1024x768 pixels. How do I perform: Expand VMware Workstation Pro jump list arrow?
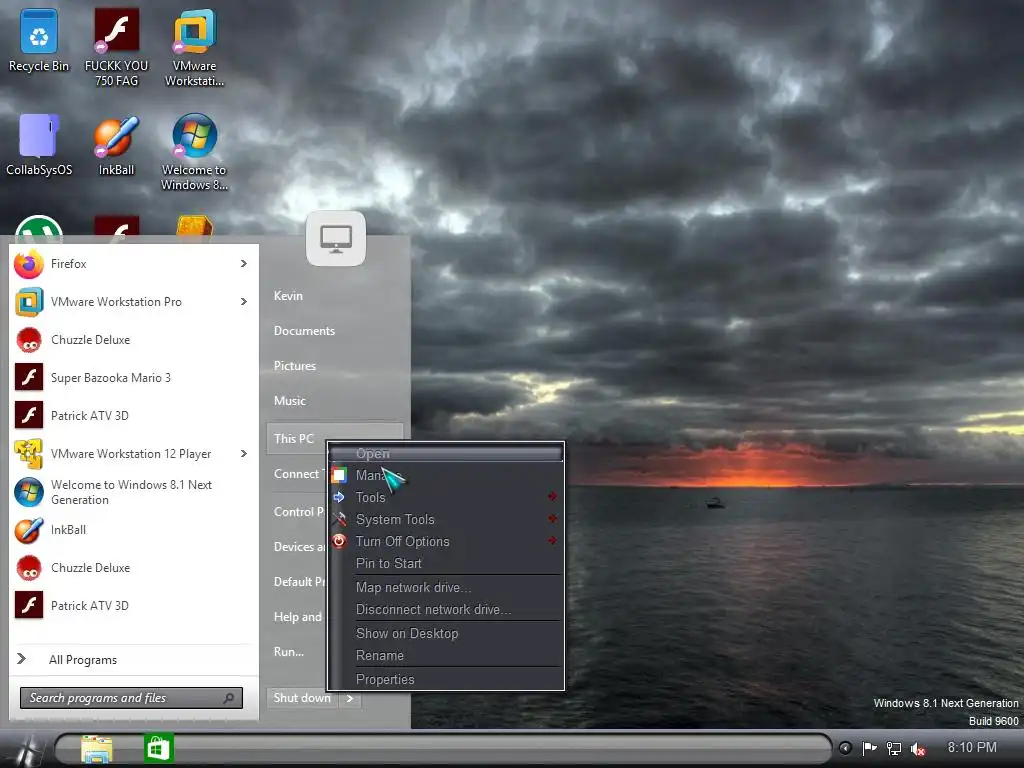(x=244, y=302)
